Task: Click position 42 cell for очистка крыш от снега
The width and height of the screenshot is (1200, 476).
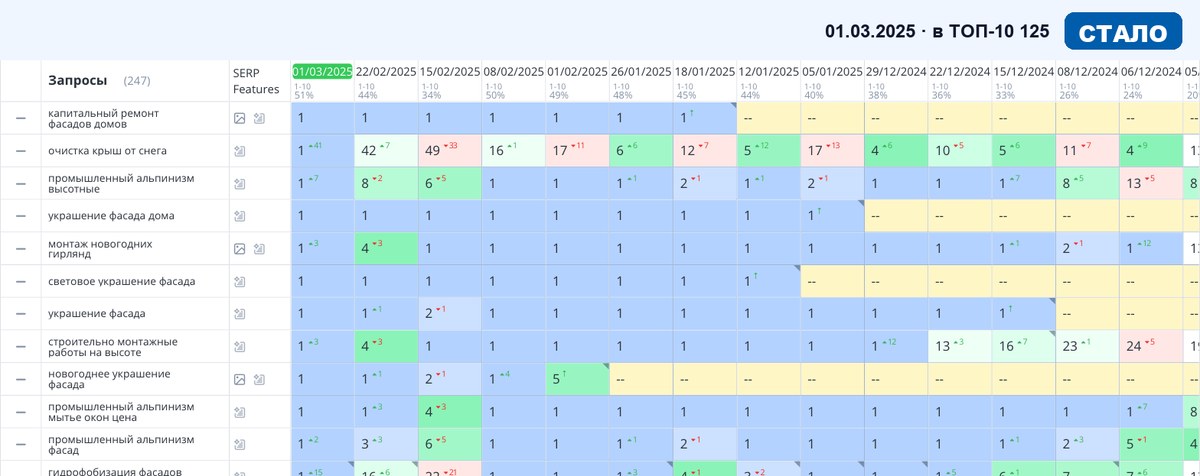Action: pos(386,151)
